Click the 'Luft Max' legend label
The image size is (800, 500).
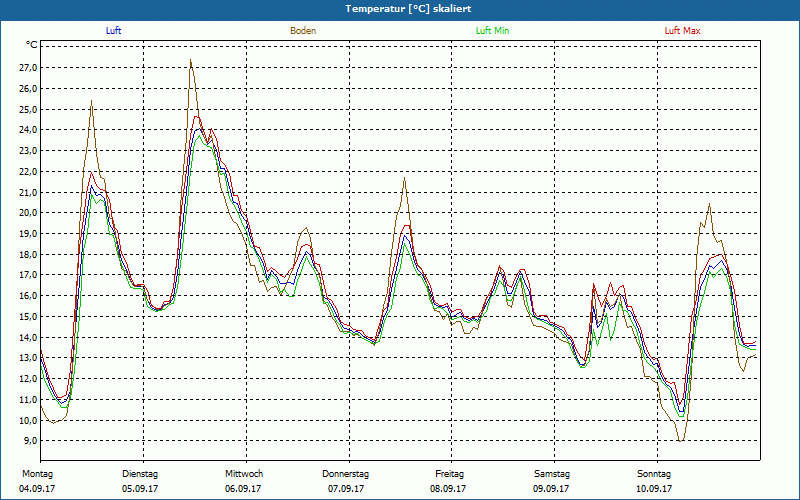[682, 31]
